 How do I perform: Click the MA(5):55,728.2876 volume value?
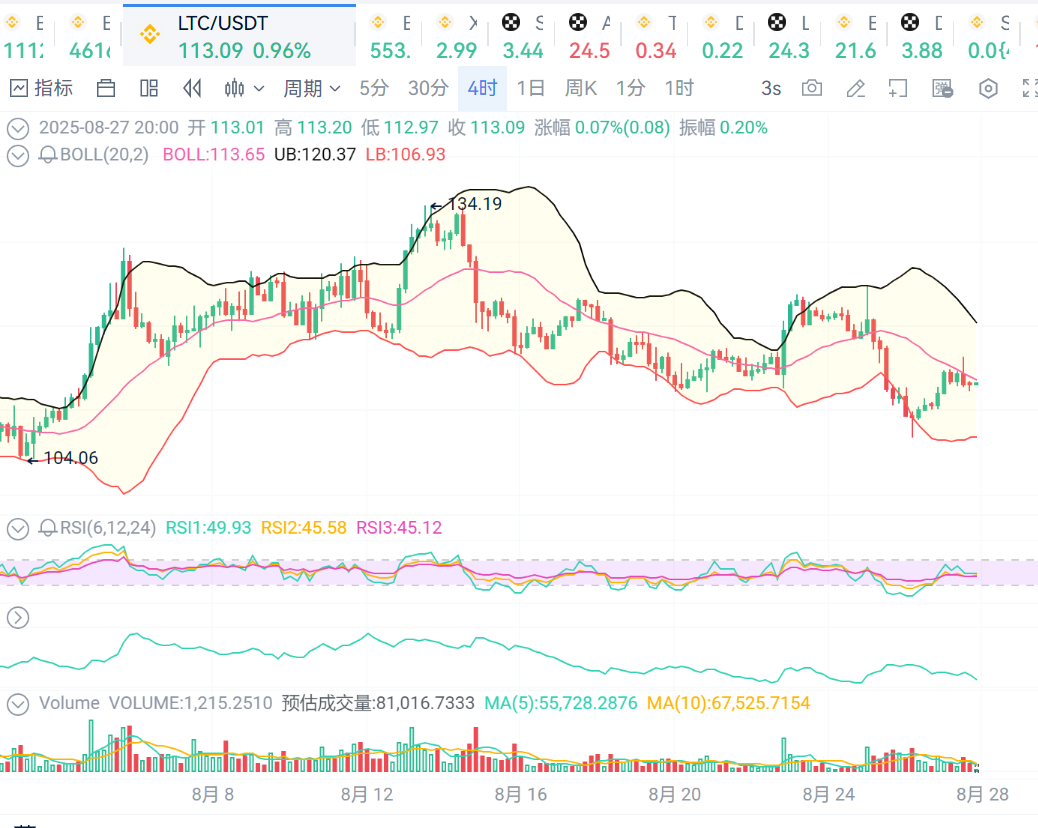pyautogui.click(x=561, y=703)
